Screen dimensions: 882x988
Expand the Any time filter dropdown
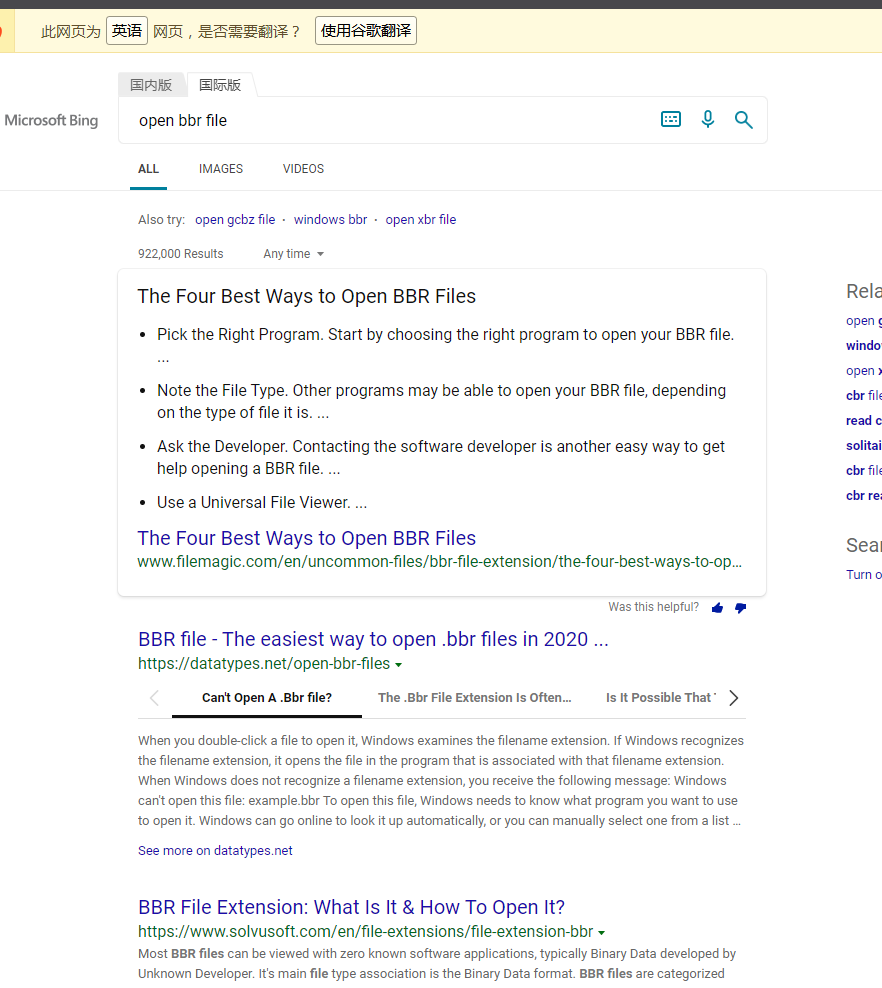293,254
